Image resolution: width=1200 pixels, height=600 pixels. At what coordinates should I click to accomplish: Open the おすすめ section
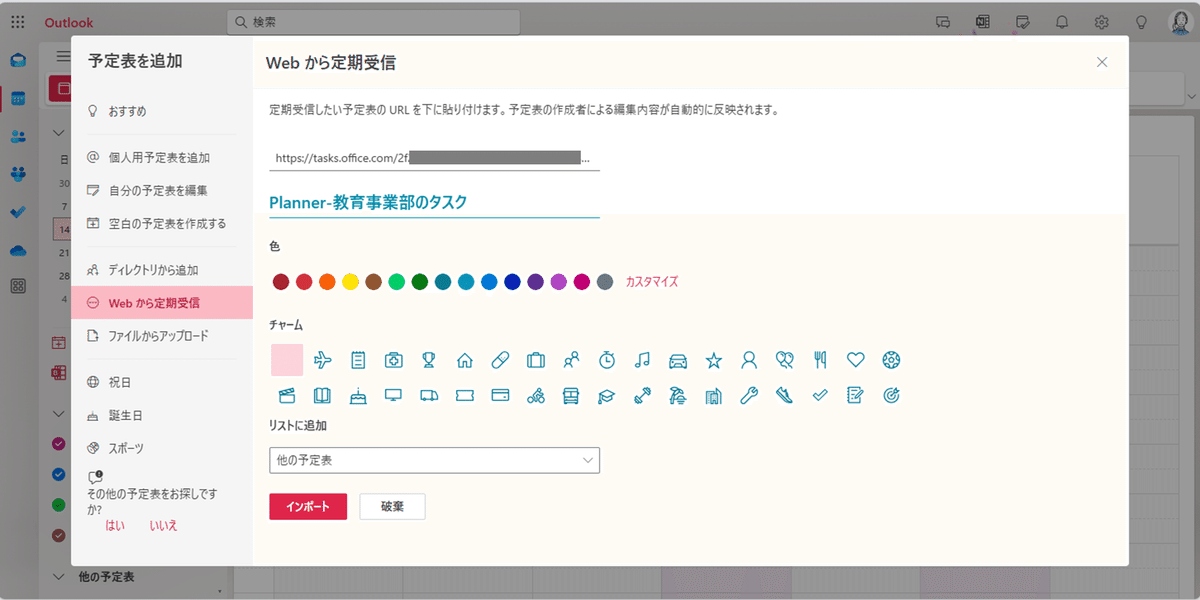(162, 111)
